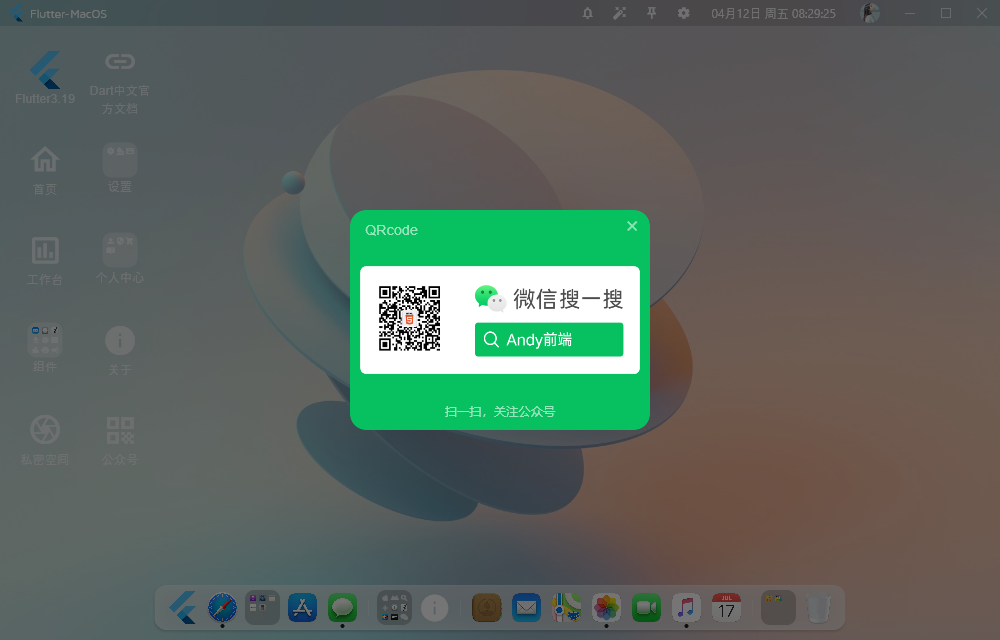
Task: Open Messages in the dock
Action: tap(342, 607)
